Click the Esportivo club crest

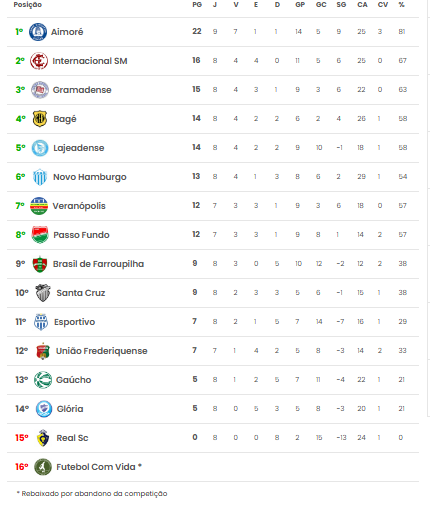coord(41,322)
